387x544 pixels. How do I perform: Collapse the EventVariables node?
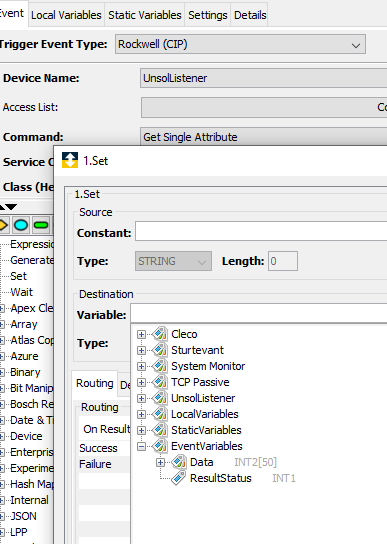click(x=141, y=447)
